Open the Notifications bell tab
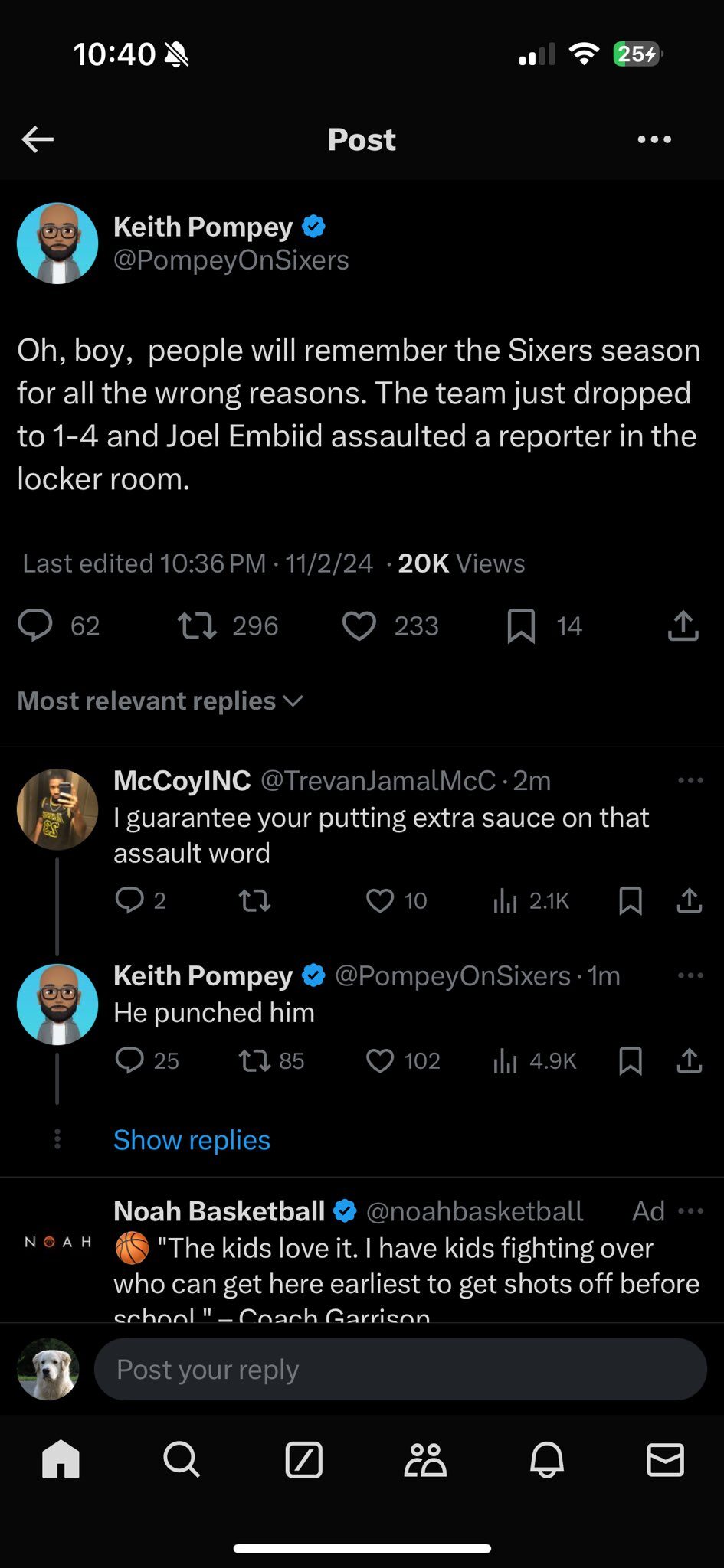This screenshot has width=724, height=1568. point(546,1459)
